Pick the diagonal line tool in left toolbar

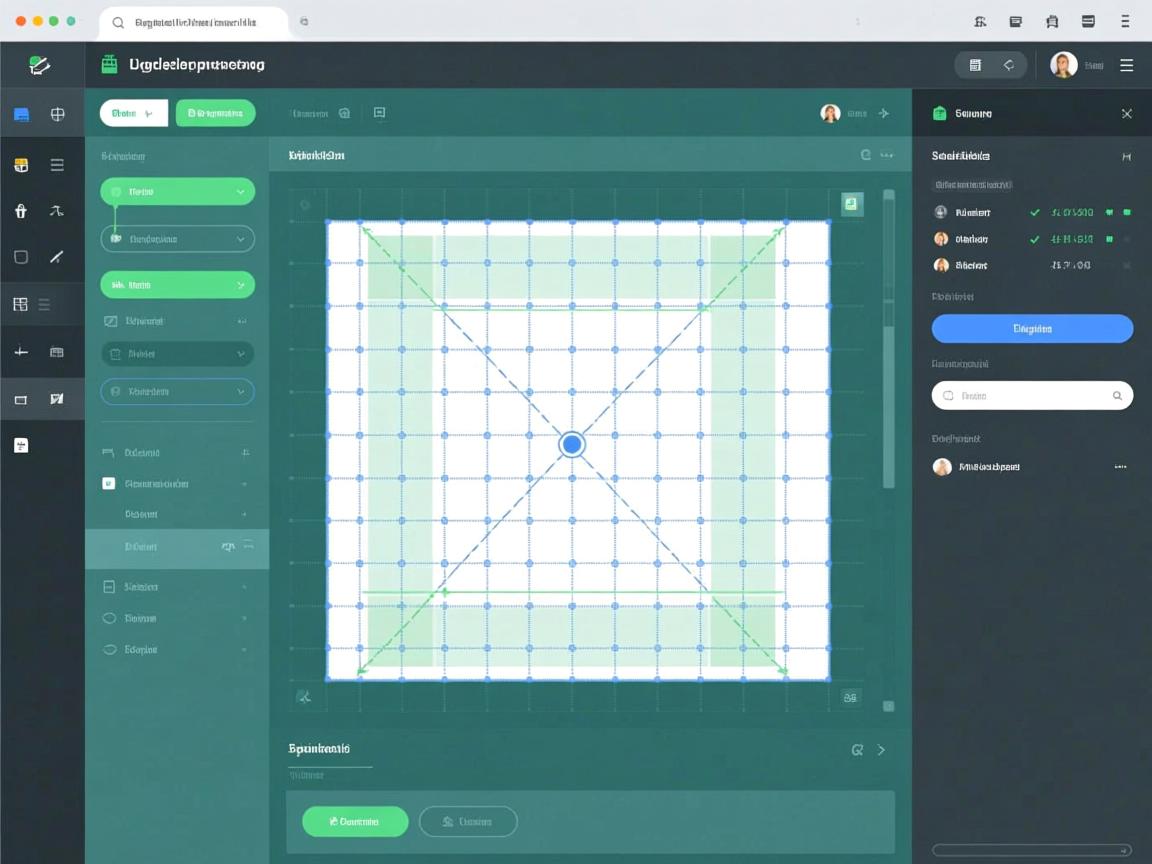(x=57, y=257)
